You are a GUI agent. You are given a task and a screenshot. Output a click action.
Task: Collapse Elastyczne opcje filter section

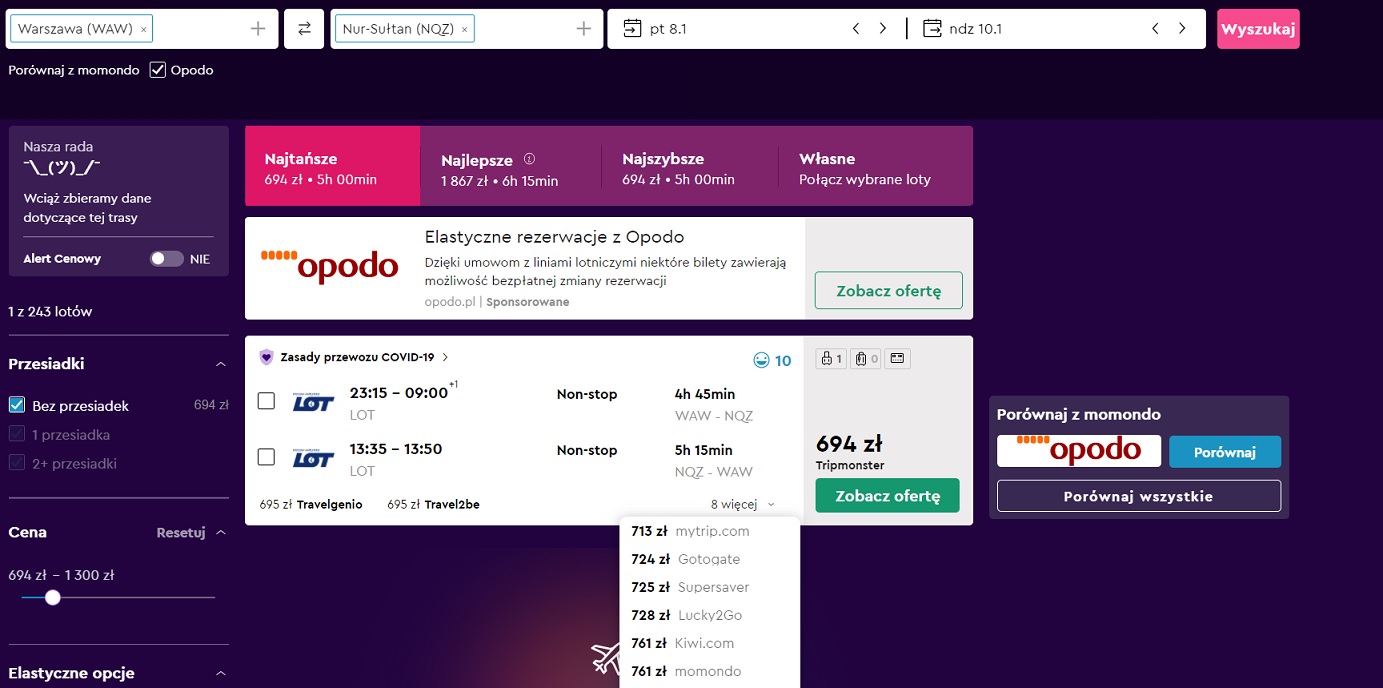tap(221, 673)
